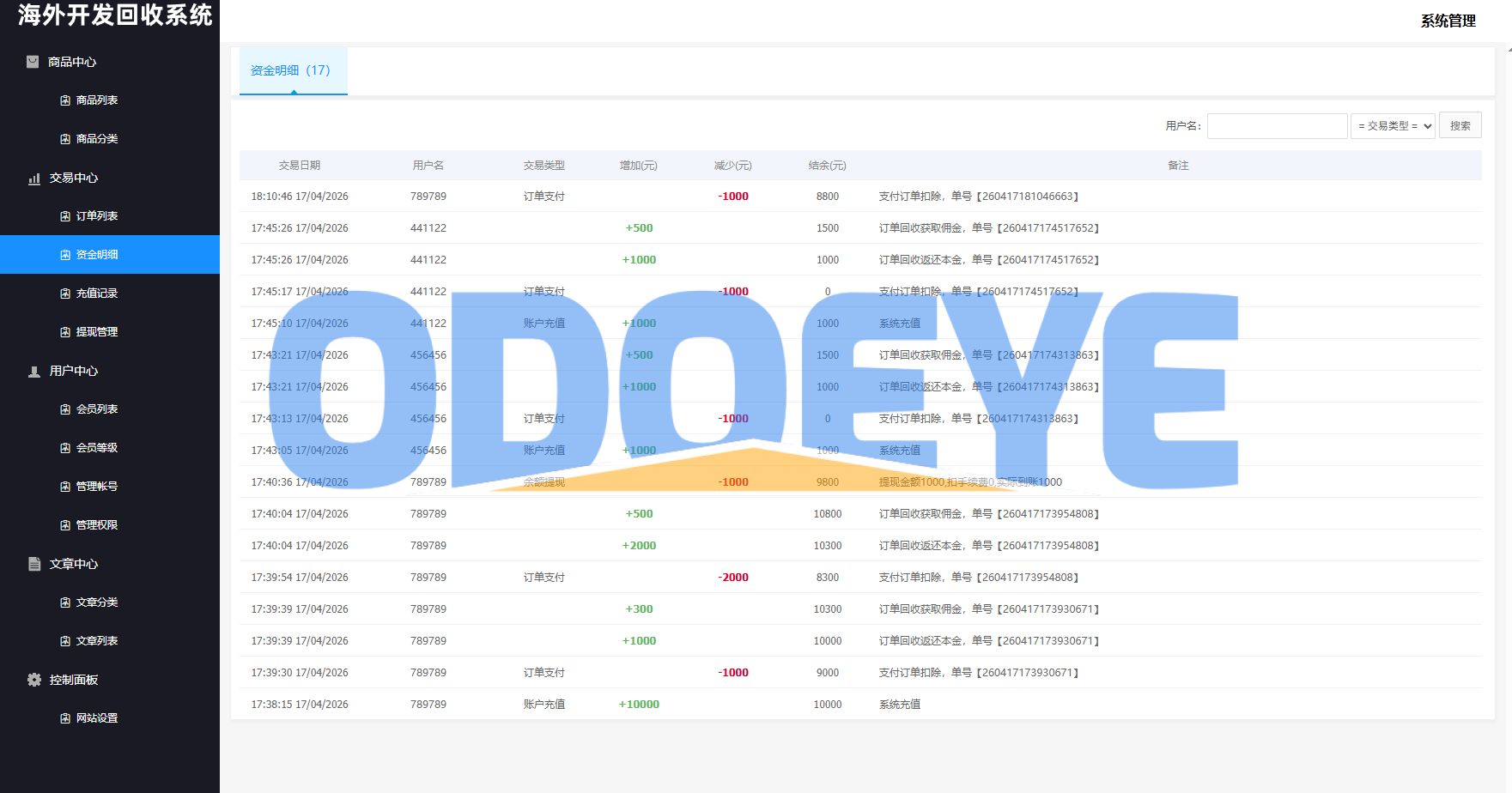Screen dimensions: 1512x793
Task: Open 会员列表 in the sidebar
Action: (x=97, y=409)
